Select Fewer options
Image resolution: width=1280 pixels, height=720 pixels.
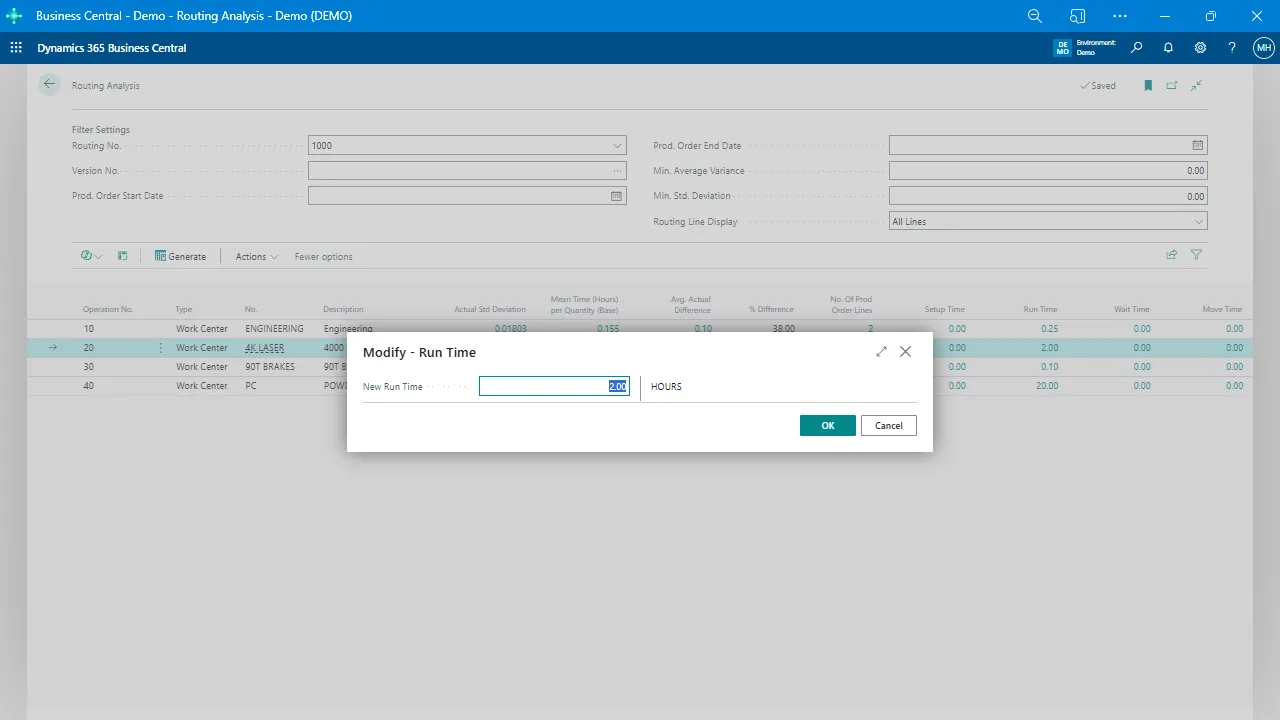[322, 256]
